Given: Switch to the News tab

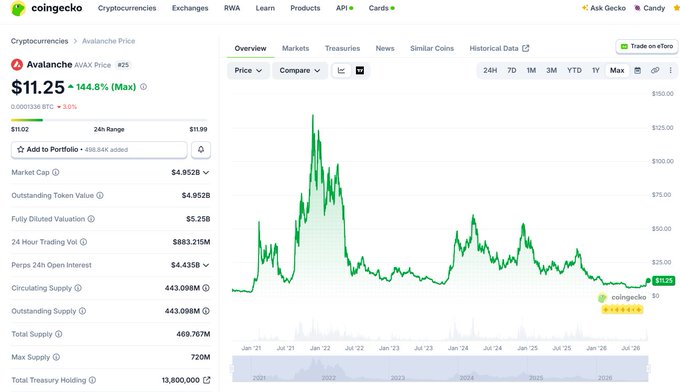Looking at the screenshot, I should click(385, 48).
